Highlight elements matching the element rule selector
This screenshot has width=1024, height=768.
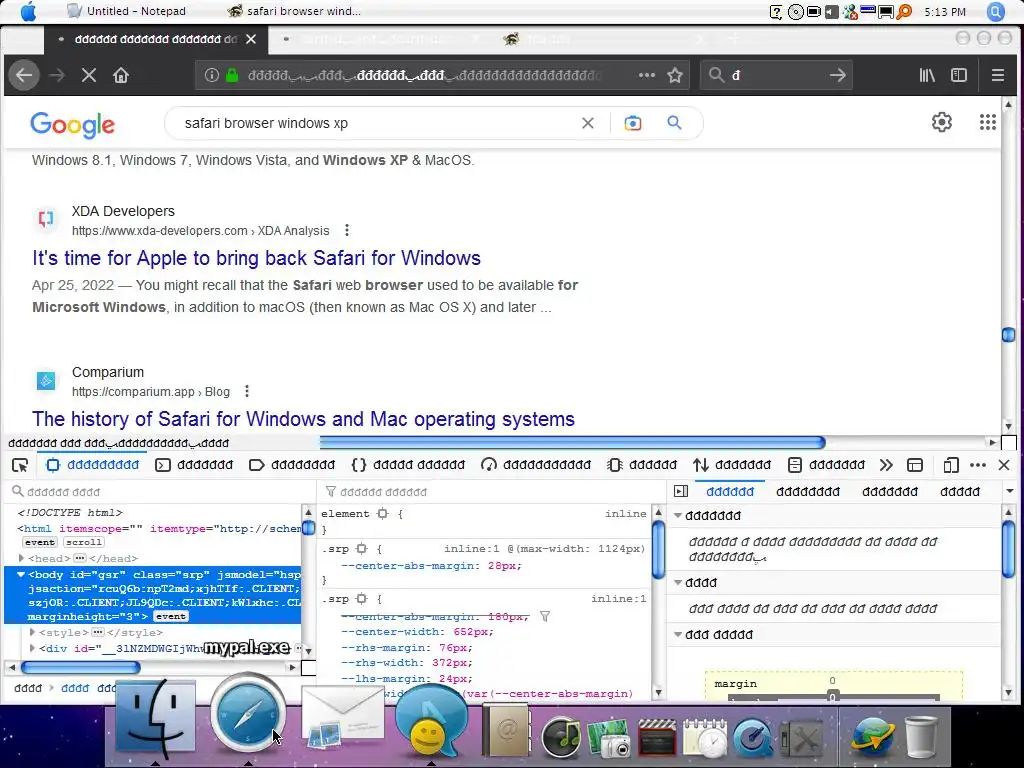click(x=383, y=514)
